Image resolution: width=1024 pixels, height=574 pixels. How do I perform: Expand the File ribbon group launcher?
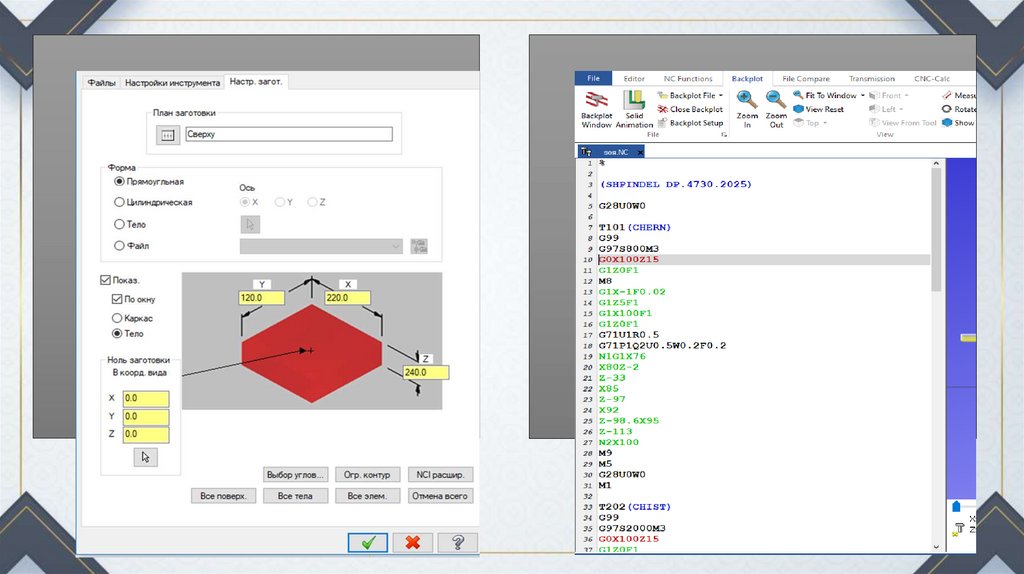point(723,134)
